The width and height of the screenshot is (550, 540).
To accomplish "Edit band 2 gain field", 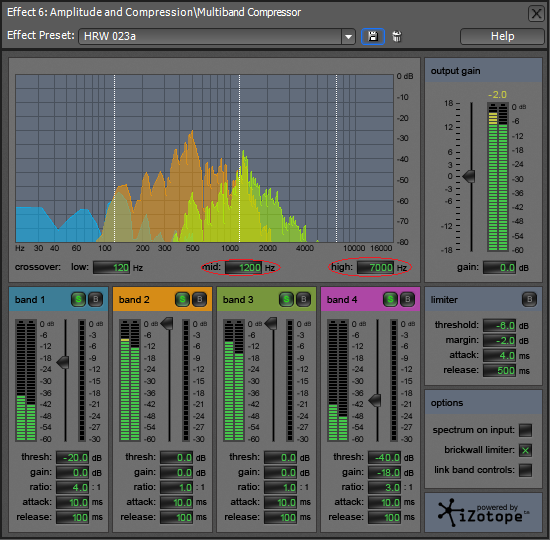I will (x=176, y=473).
